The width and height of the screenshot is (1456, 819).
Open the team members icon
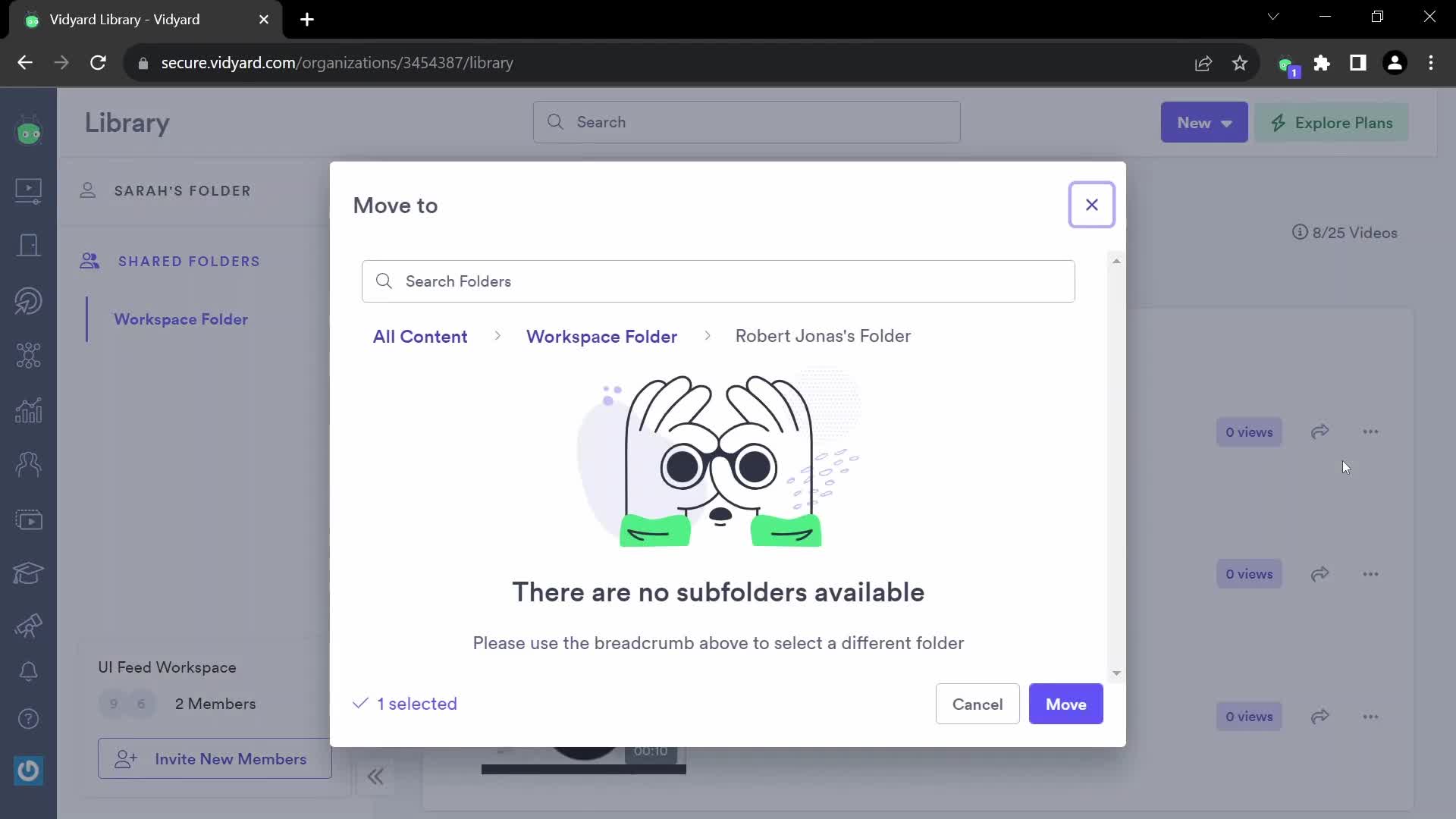(29, 464)
